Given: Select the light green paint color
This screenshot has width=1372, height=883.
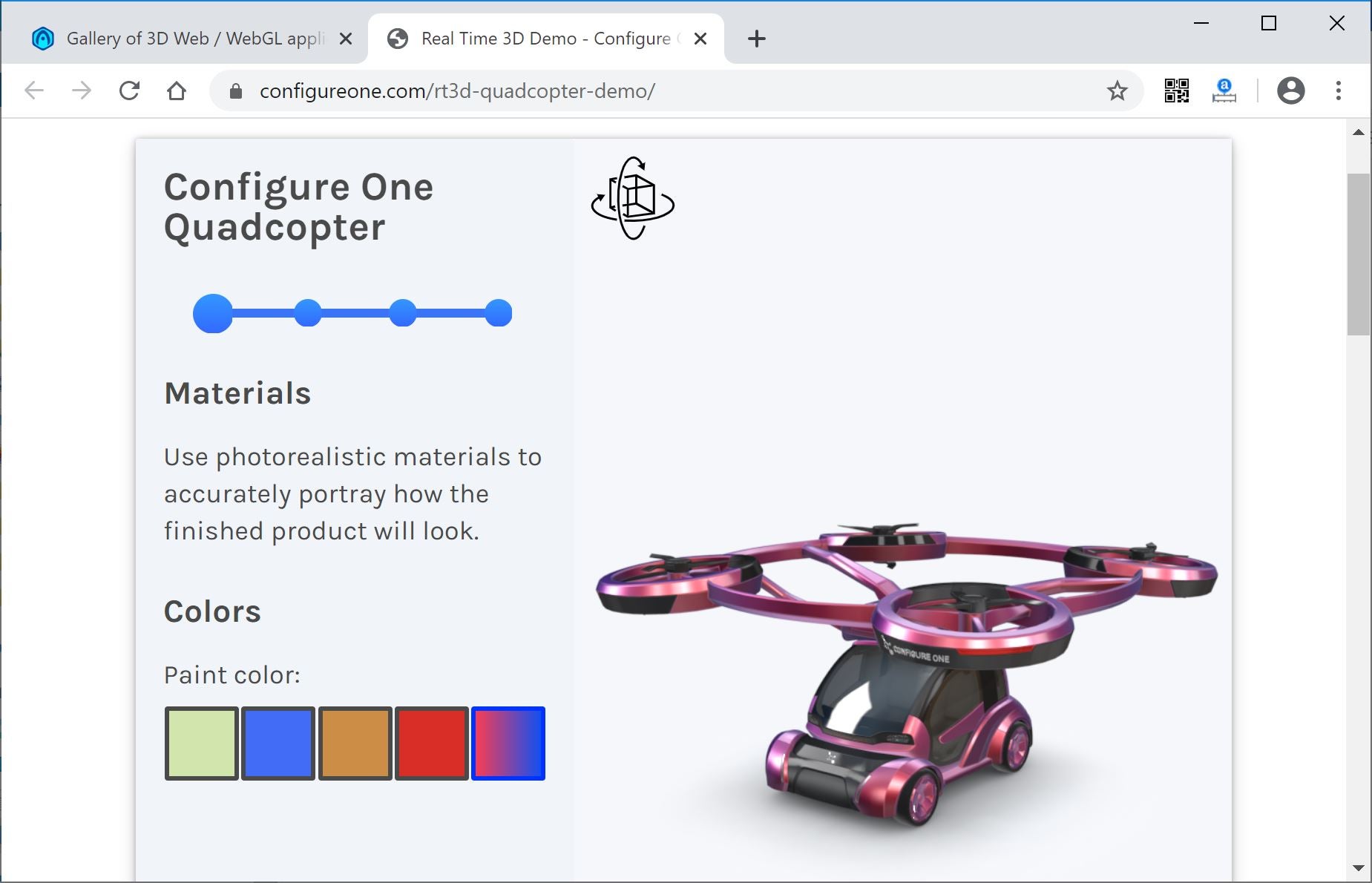Looking at the screenshot, I should 202,744.
